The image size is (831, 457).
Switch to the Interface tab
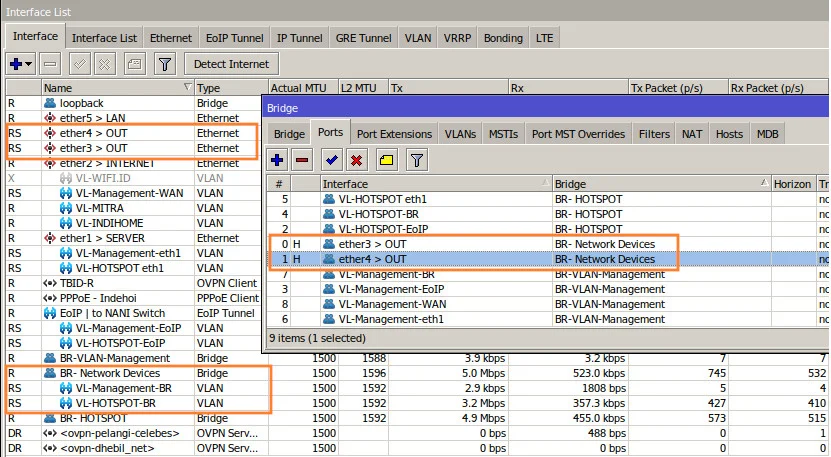(x=36, y=37)
